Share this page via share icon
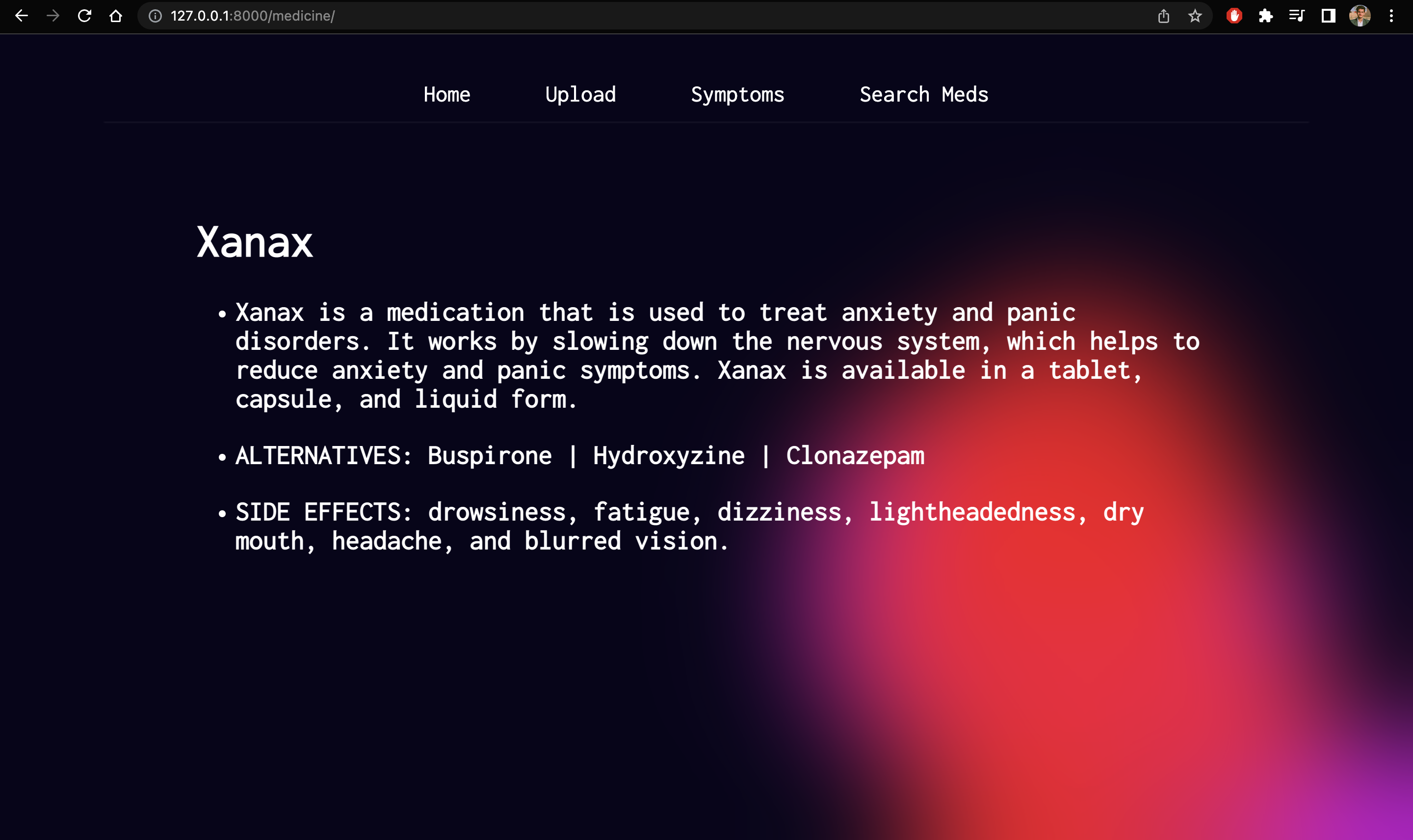 [1163, 16]
